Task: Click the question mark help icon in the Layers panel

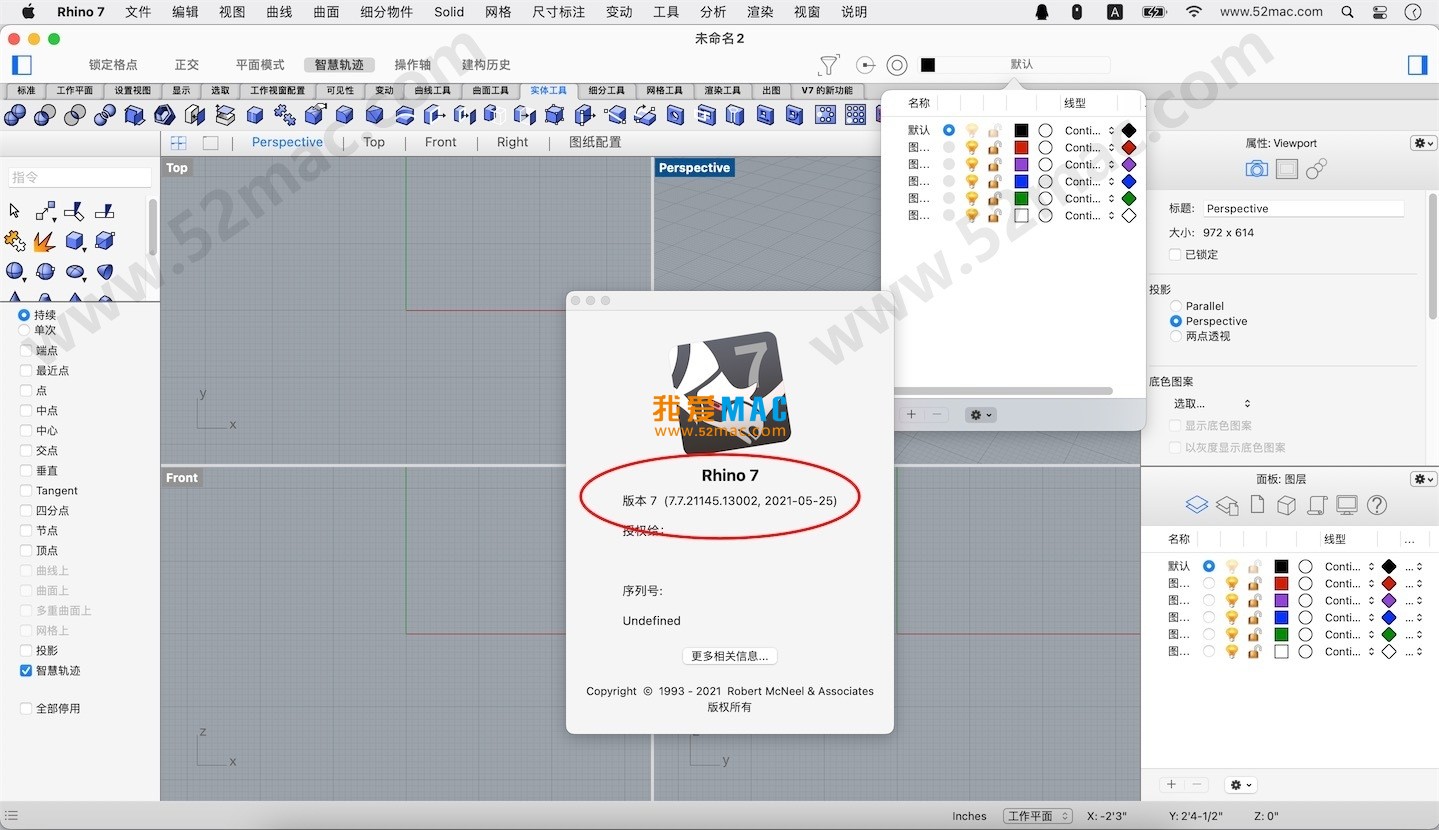Action: pyautogui.click(x=1377, y=505)
